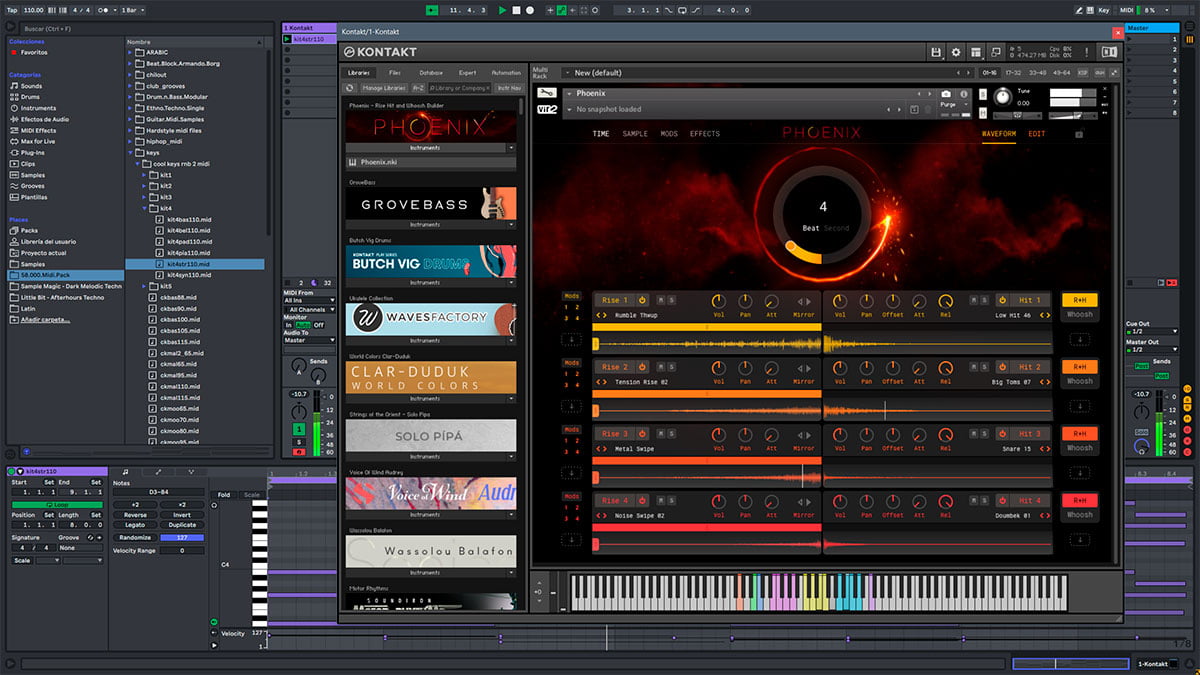Click the Phoenix Tune knob
Viewport: 1200px width, 675px height.
point(1004,96)
